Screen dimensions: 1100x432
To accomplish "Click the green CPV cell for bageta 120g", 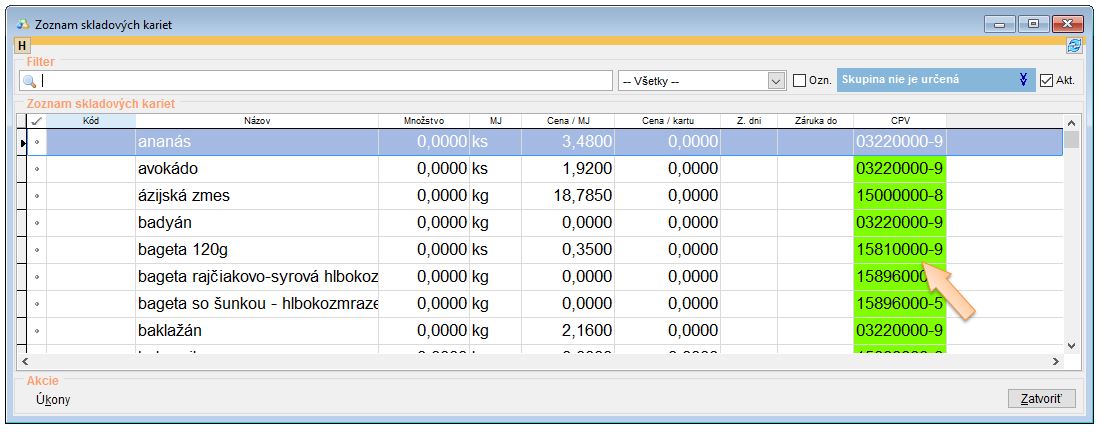I will pyautogui.click(x=899, y=250).
